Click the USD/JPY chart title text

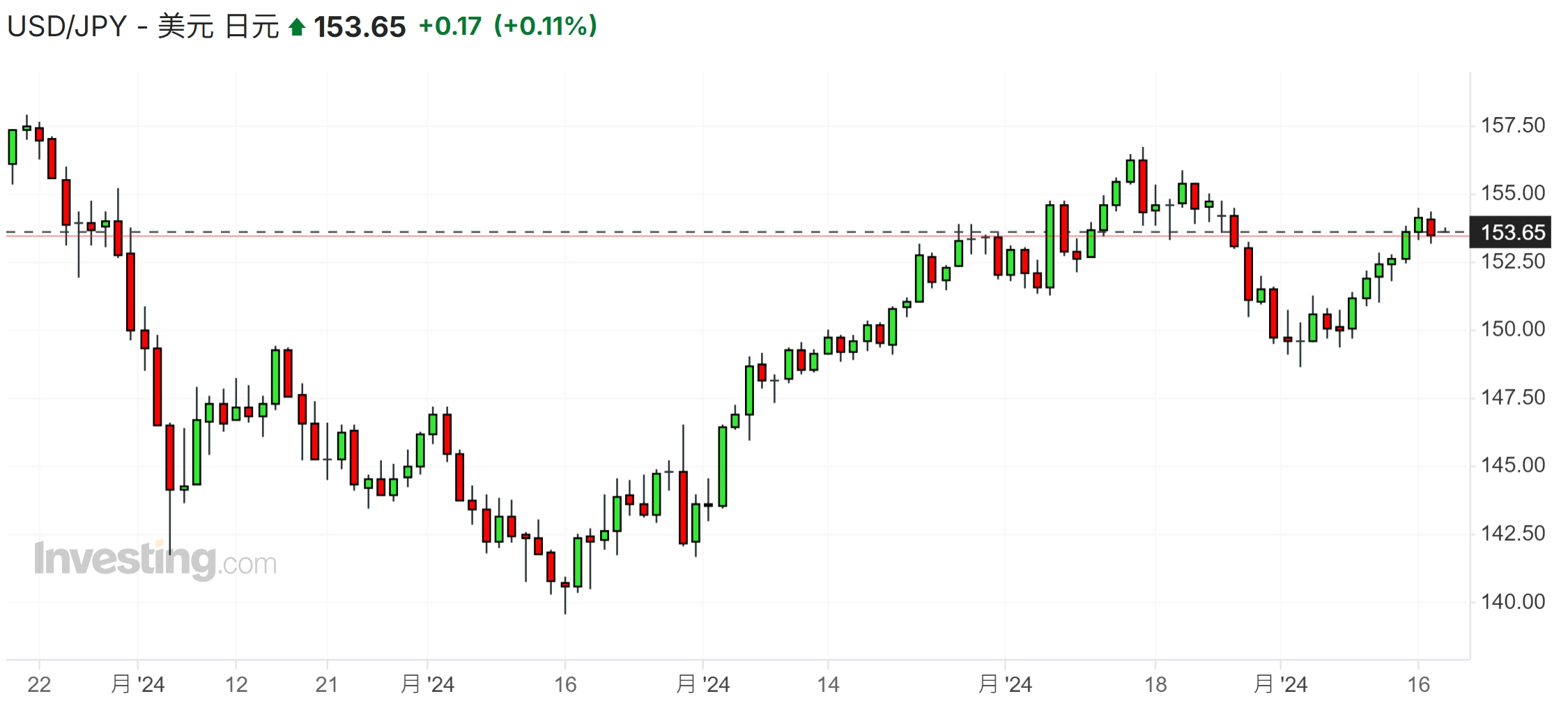click(x=143, y=27)
